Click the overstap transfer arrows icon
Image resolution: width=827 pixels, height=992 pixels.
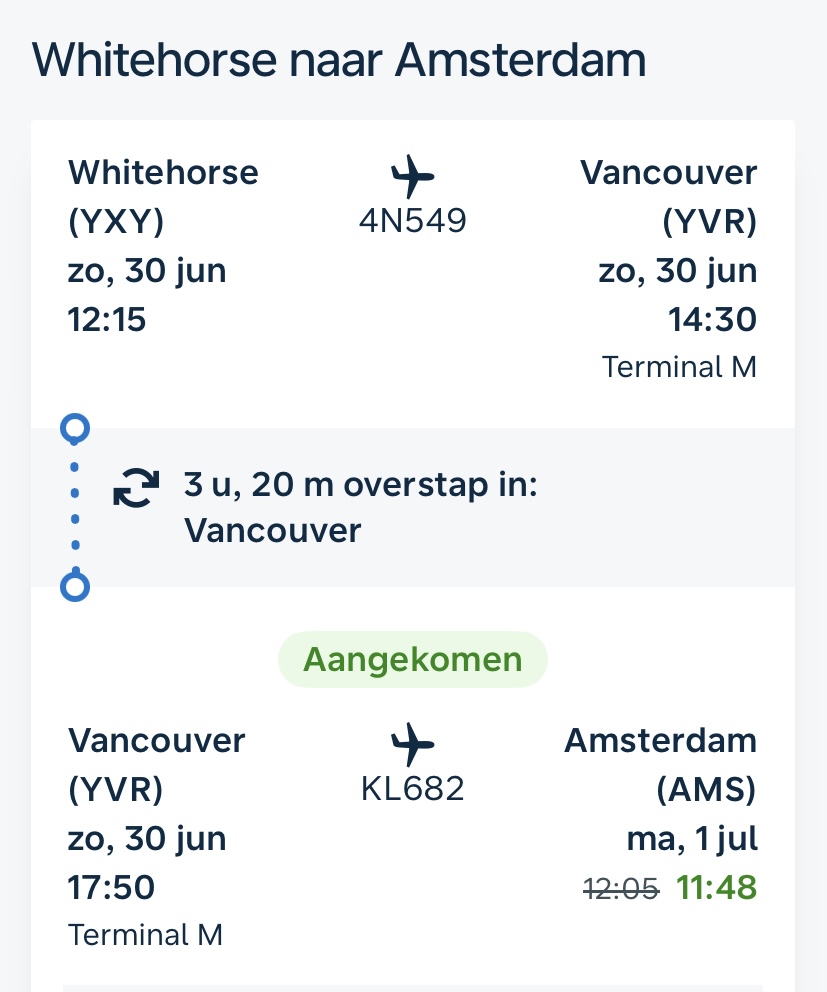click(x=136, y=488)
